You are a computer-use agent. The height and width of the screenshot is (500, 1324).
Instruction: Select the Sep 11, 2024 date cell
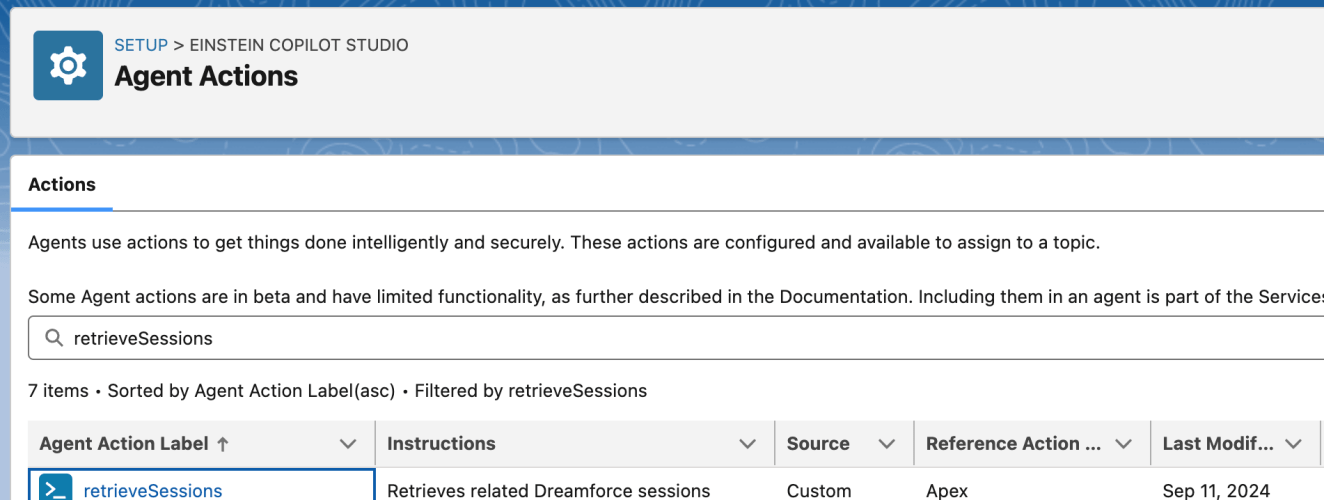(1216, 491)
